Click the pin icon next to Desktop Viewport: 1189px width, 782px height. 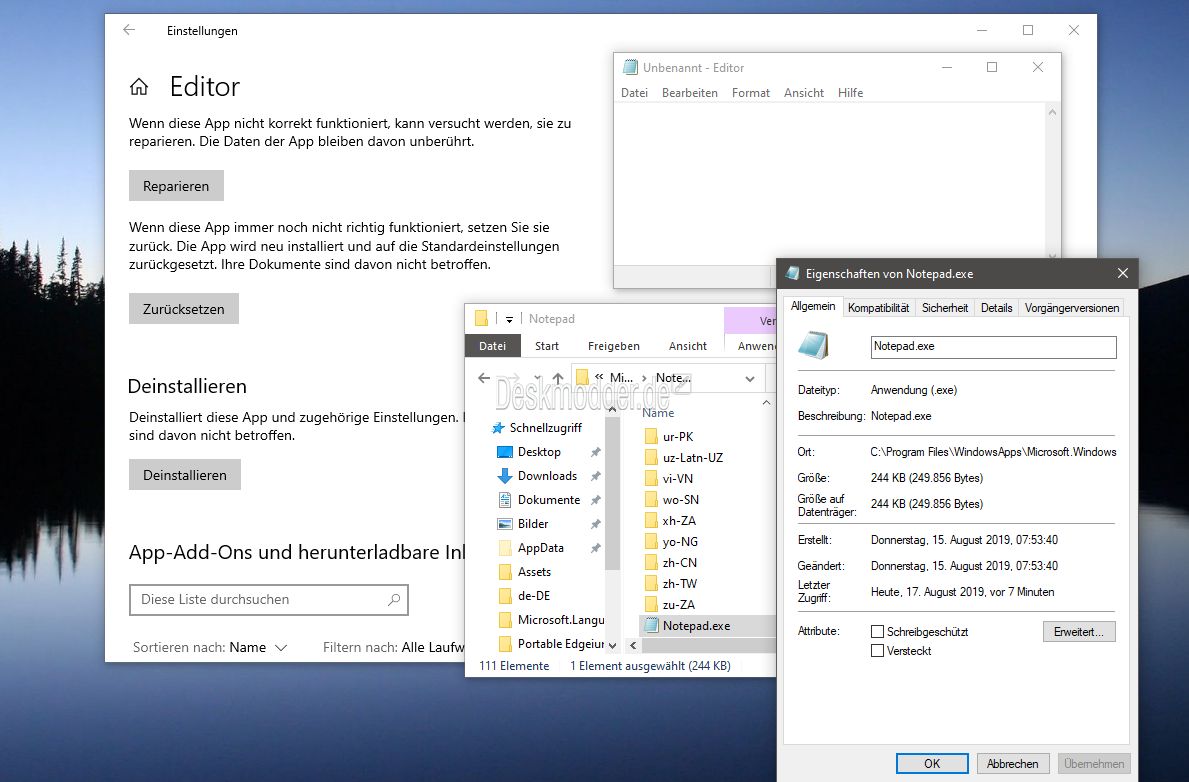[x=596, y=452]
